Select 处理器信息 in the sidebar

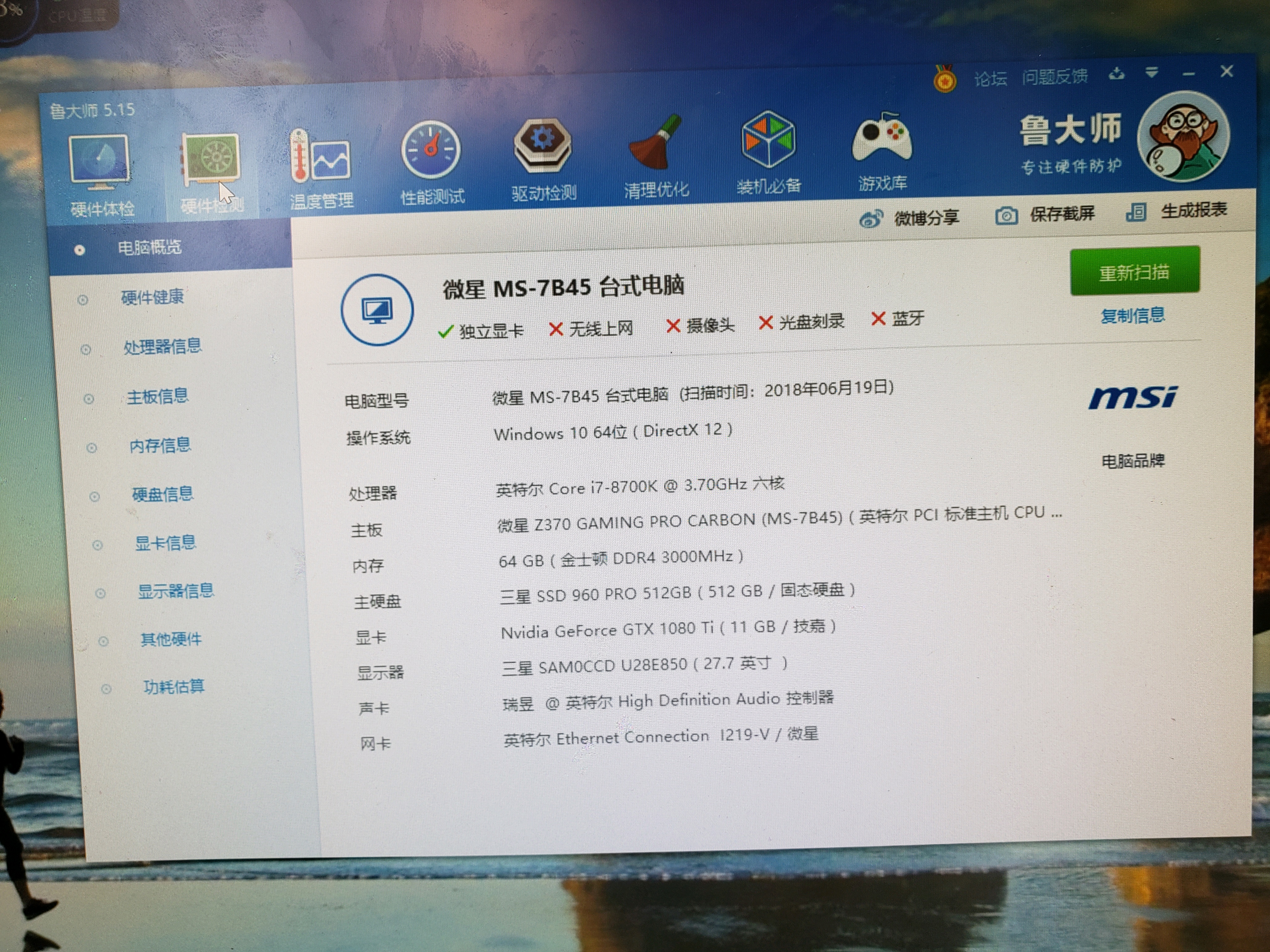pos(163,347)
